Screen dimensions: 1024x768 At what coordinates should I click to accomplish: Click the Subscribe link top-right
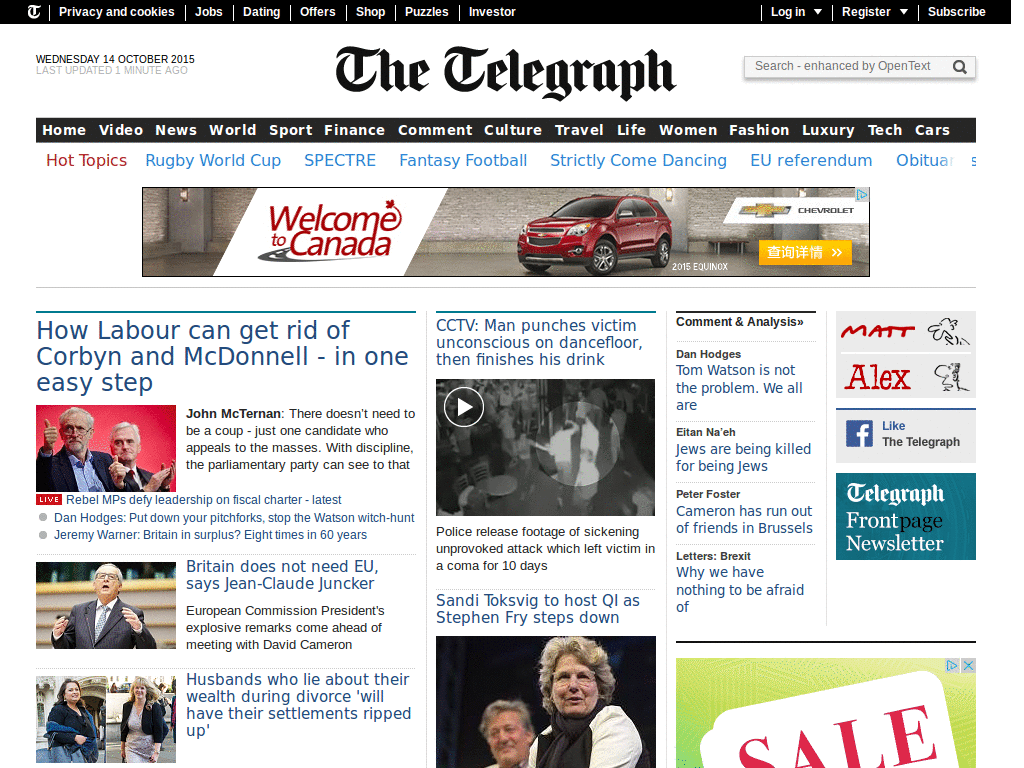point(956,12)
